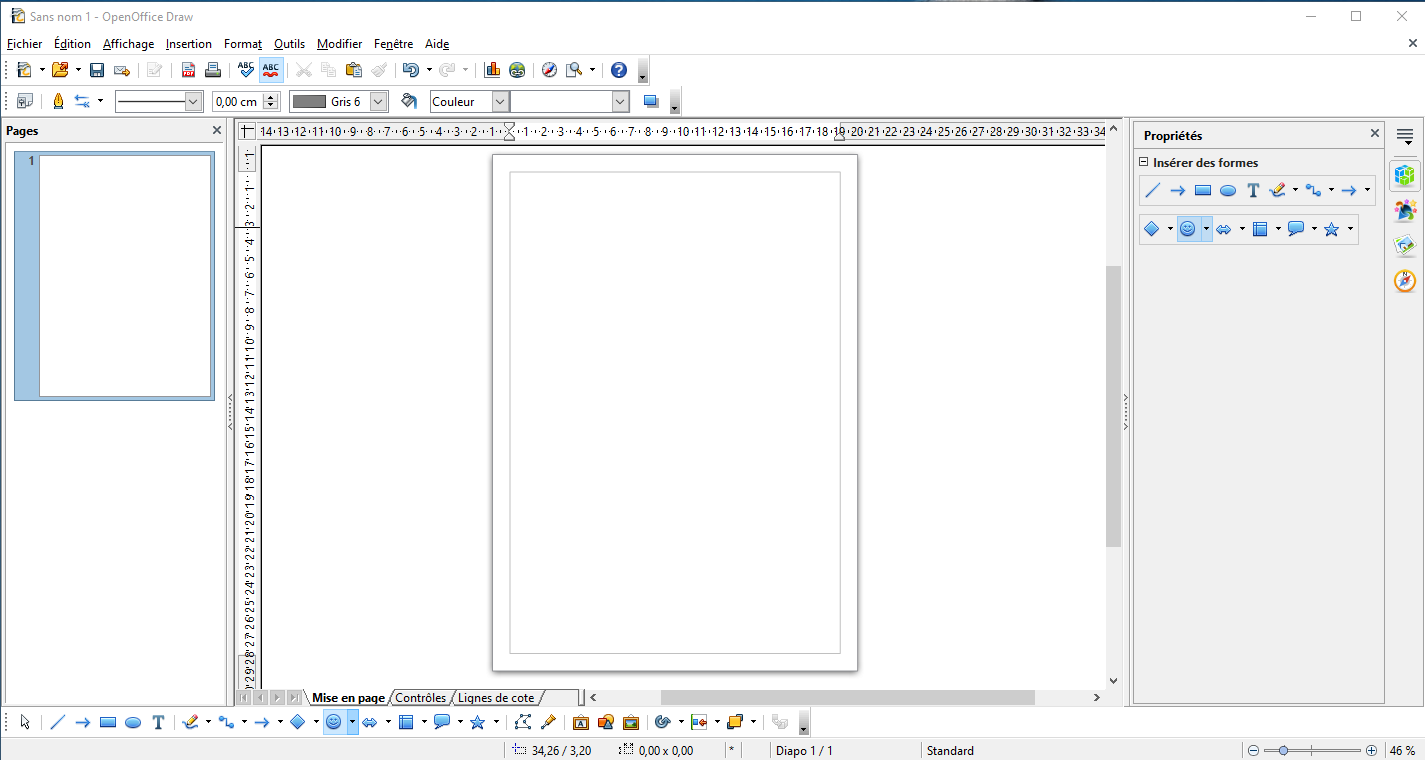Switch to the Lignes de cote tab

coord(496,697)
